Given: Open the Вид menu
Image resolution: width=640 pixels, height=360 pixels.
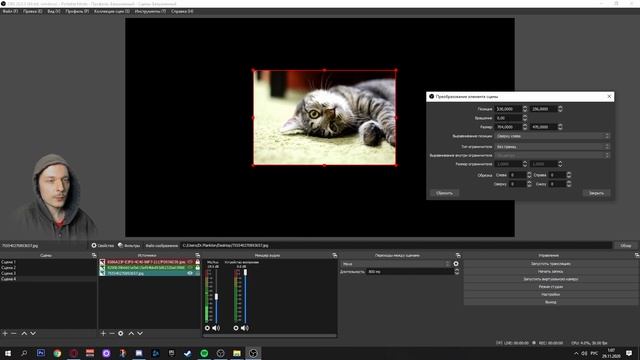Looking at the screenshot, I should (53, 11).
